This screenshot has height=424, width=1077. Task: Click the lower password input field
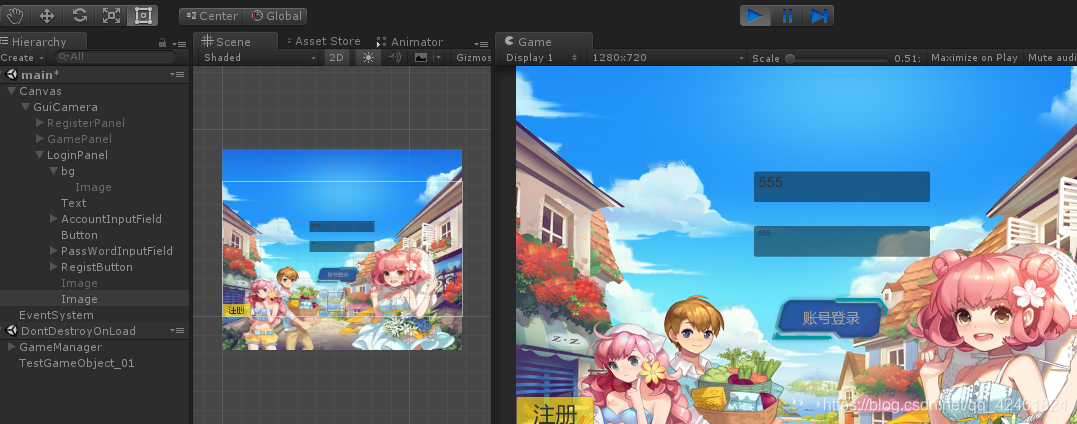coord(841,241)
